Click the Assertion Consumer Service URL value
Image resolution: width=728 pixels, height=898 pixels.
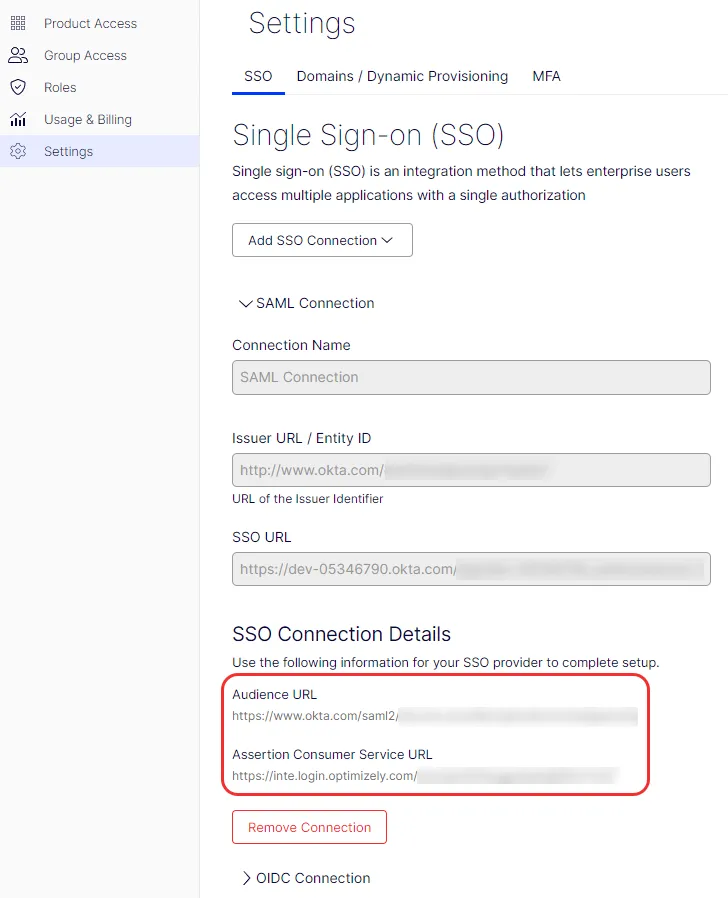pos(425,776)
